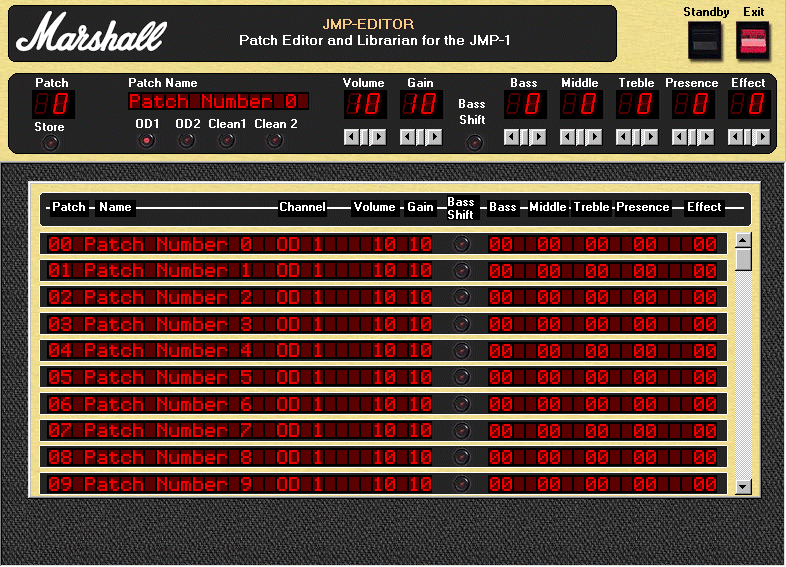This screenshot has width=786, height=567.
Task: Click the patch list scrollbar thumb
Action: click(743, 259)
